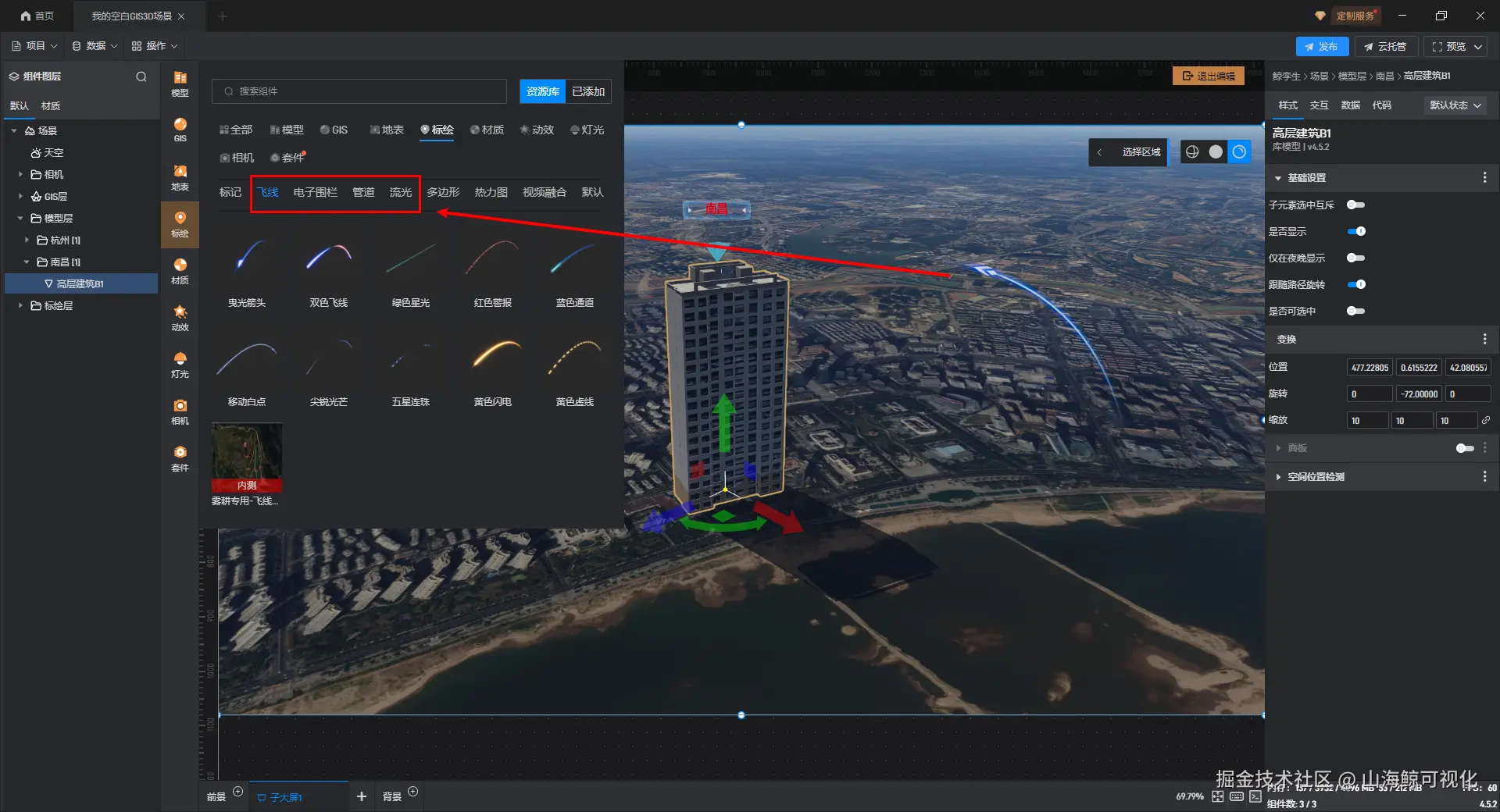
Task: Open 空间位置检测 more-options menu
Action: [x=1484, y=476]
